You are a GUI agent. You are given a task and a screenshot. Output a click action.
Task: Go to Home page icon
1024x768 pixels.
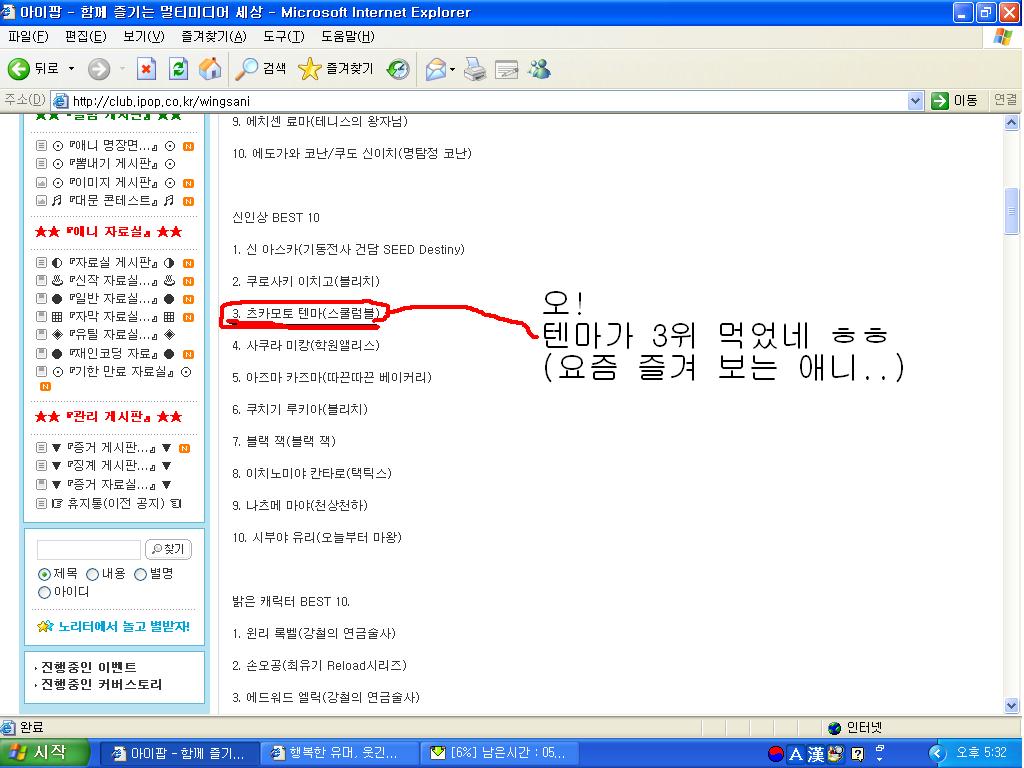[210, 69]
